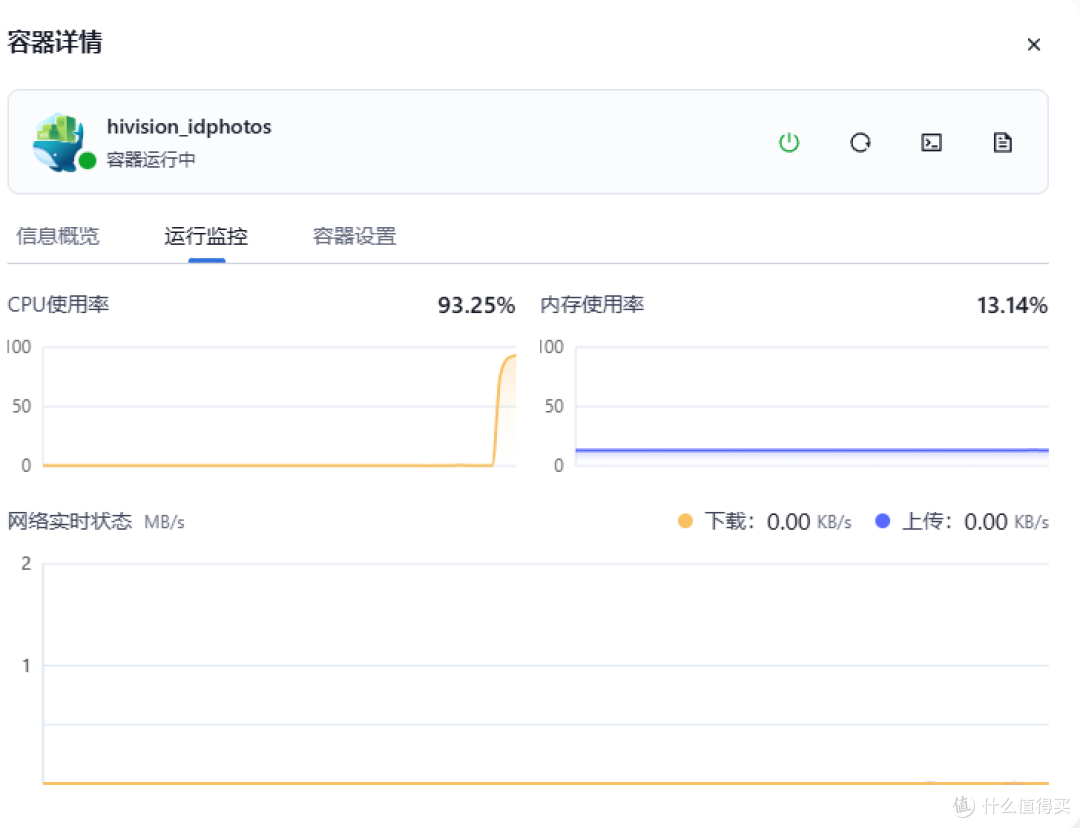1080x828 pixels.
Task: Toggle the 上传 legend blue dot
Action: coord(882,521)
